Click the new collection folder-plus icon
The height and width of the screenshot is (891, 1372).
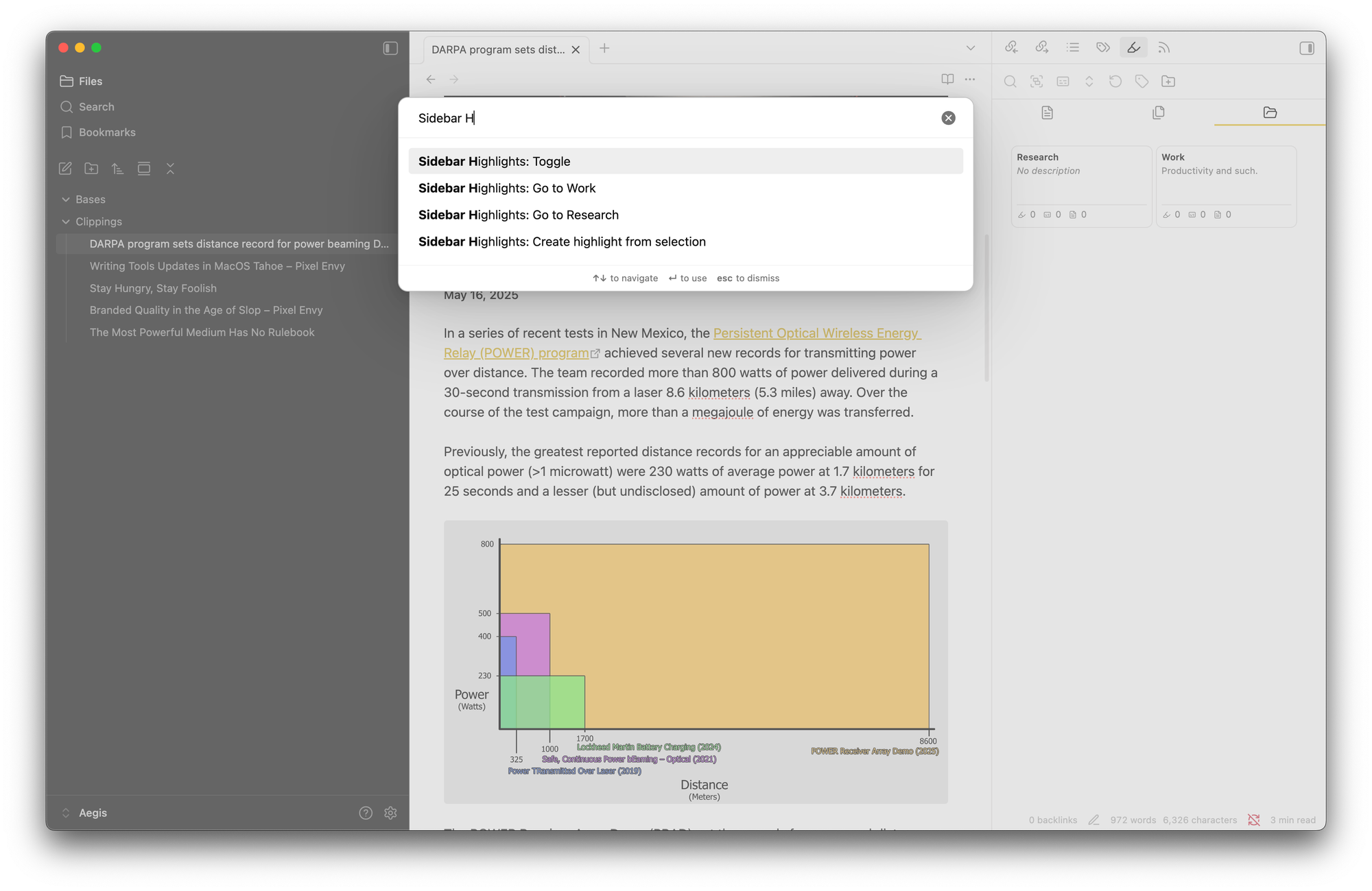pos(1168,81)
